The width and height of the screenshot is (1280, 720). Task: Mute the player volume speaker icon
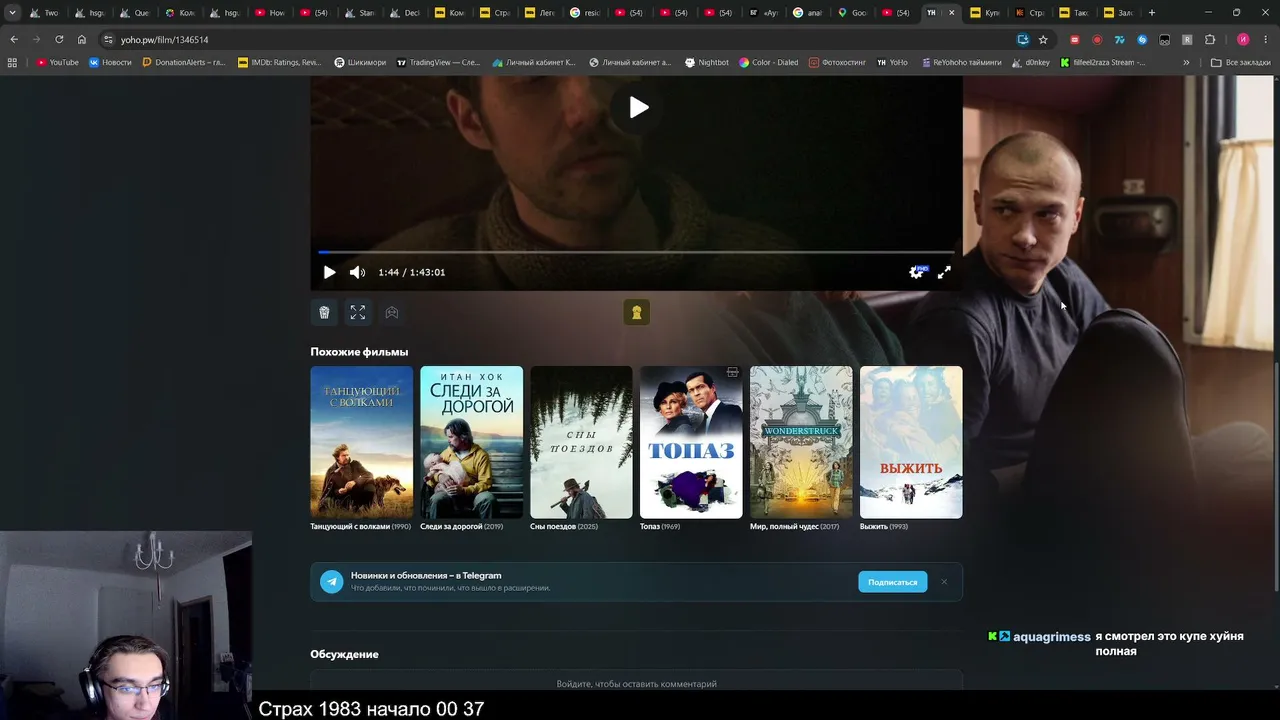pos(357,272)
